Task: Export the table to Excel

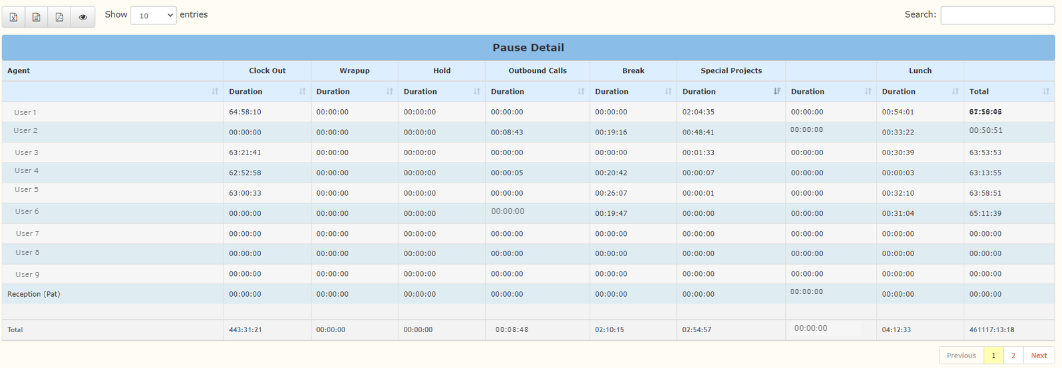Action: (14, 17)
